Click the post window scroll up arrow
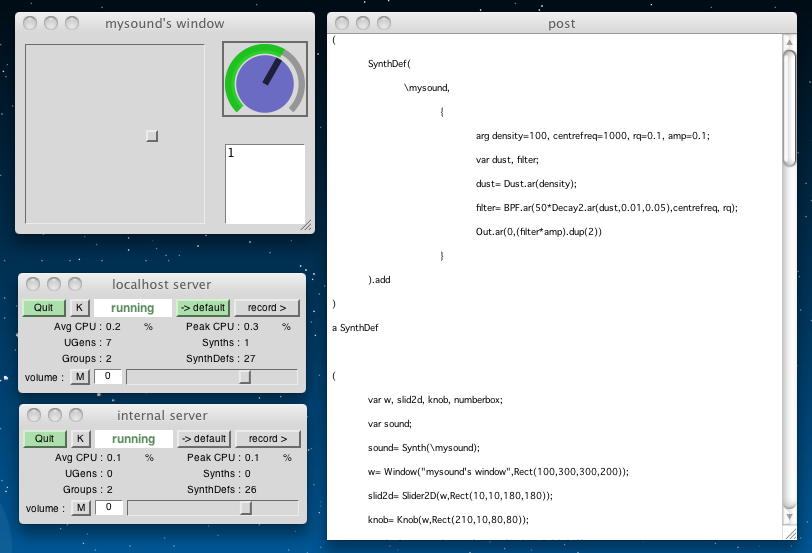Screen dimensions: 812x553 click(x=789, y=42)
